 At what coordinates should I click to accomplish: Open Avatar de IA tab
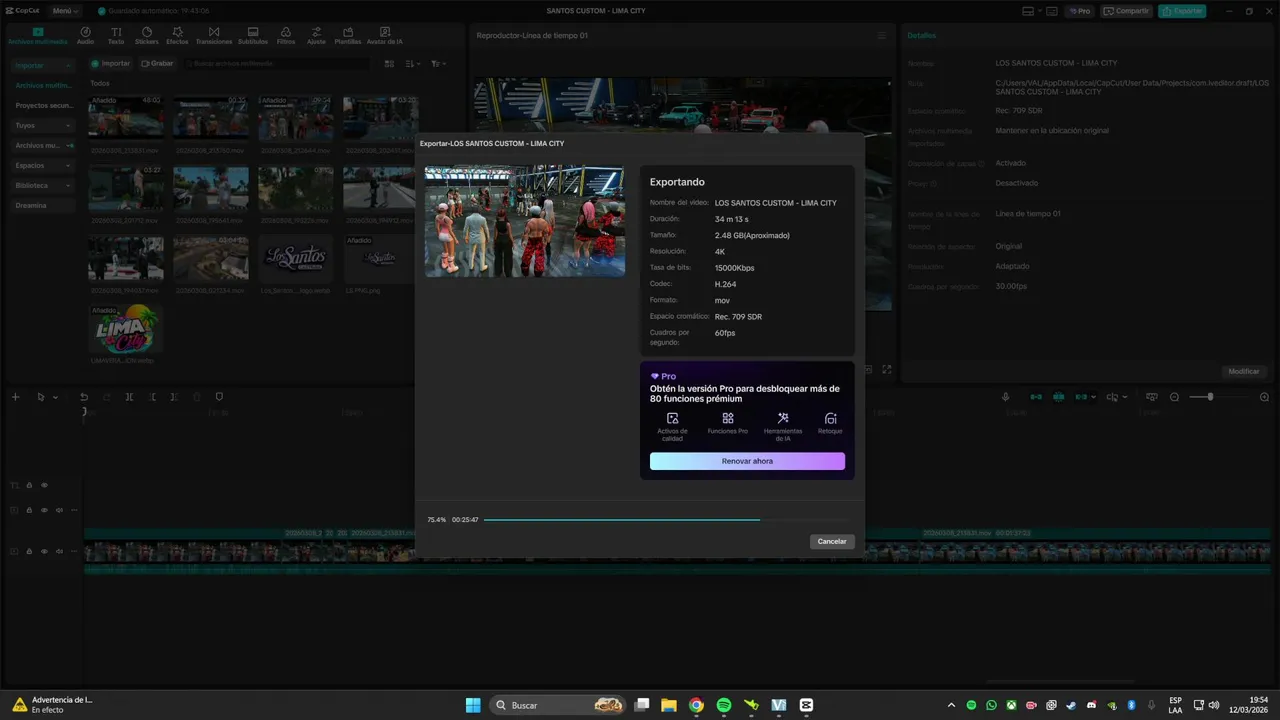tap(385, 36)
